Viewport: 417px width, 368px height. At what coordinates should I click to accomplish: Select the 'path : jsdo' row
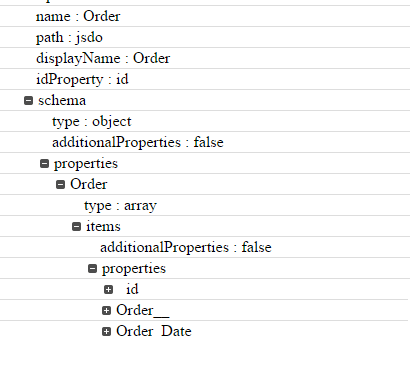[x=205, y=37]
